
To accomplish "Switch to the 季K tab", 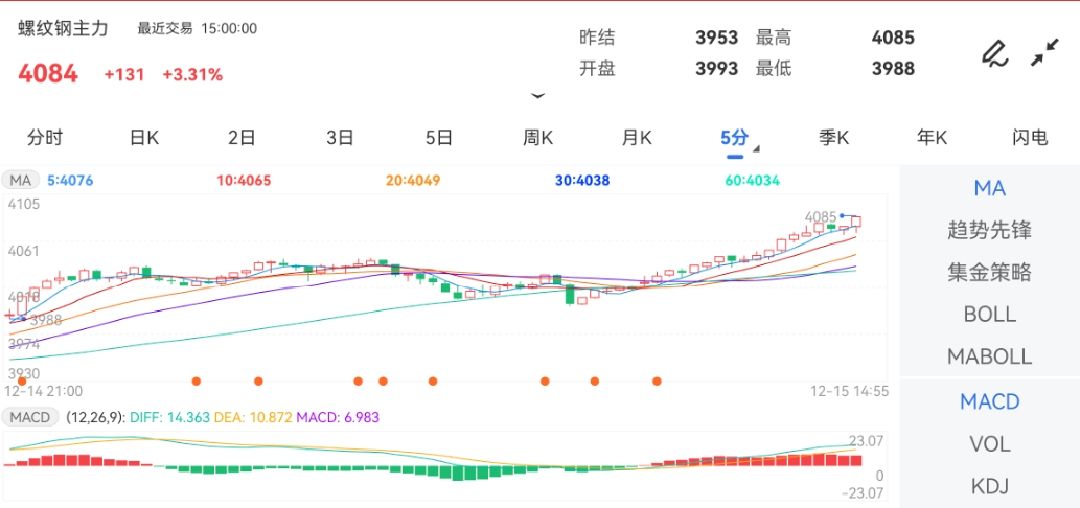I will pyautogui.click(x=833, y=138).
